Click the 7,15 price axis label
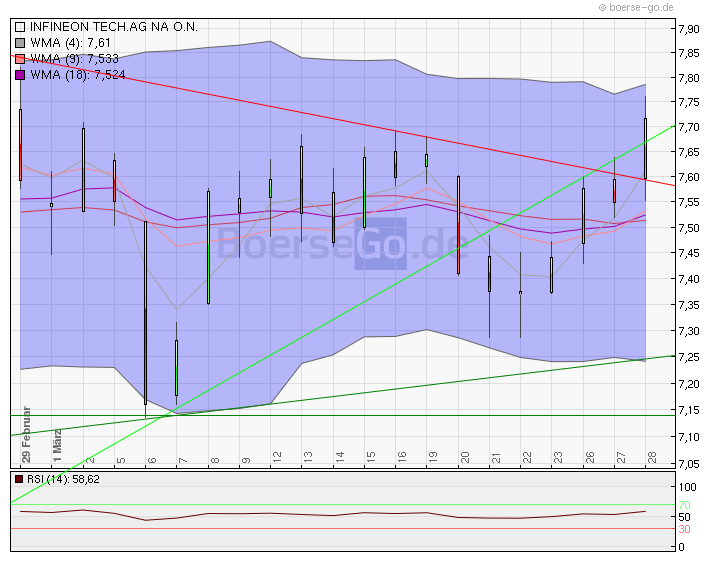720x561 pixels. point(689,410)
